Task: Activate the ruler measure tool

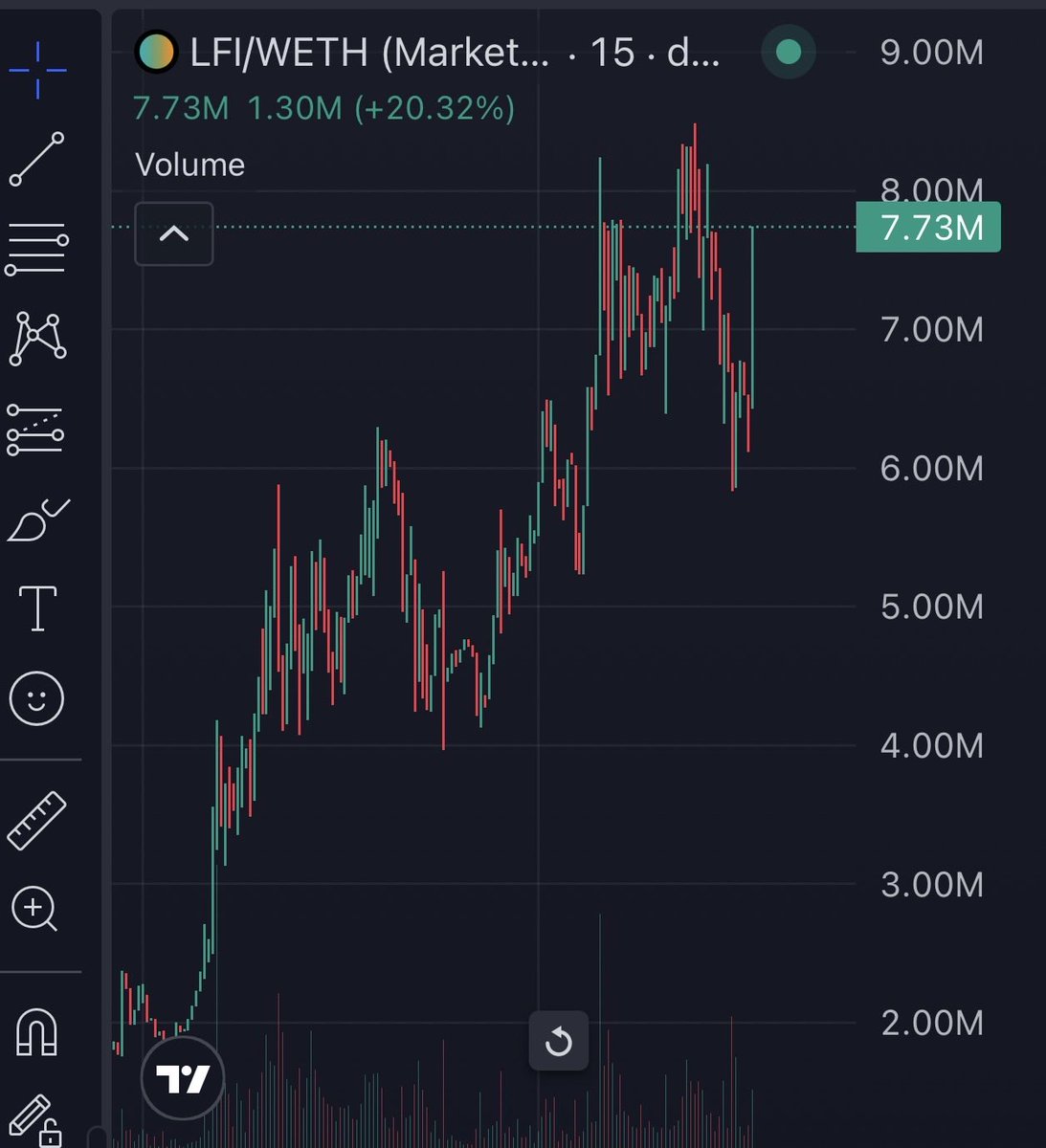Action: [x=36, y=821]
